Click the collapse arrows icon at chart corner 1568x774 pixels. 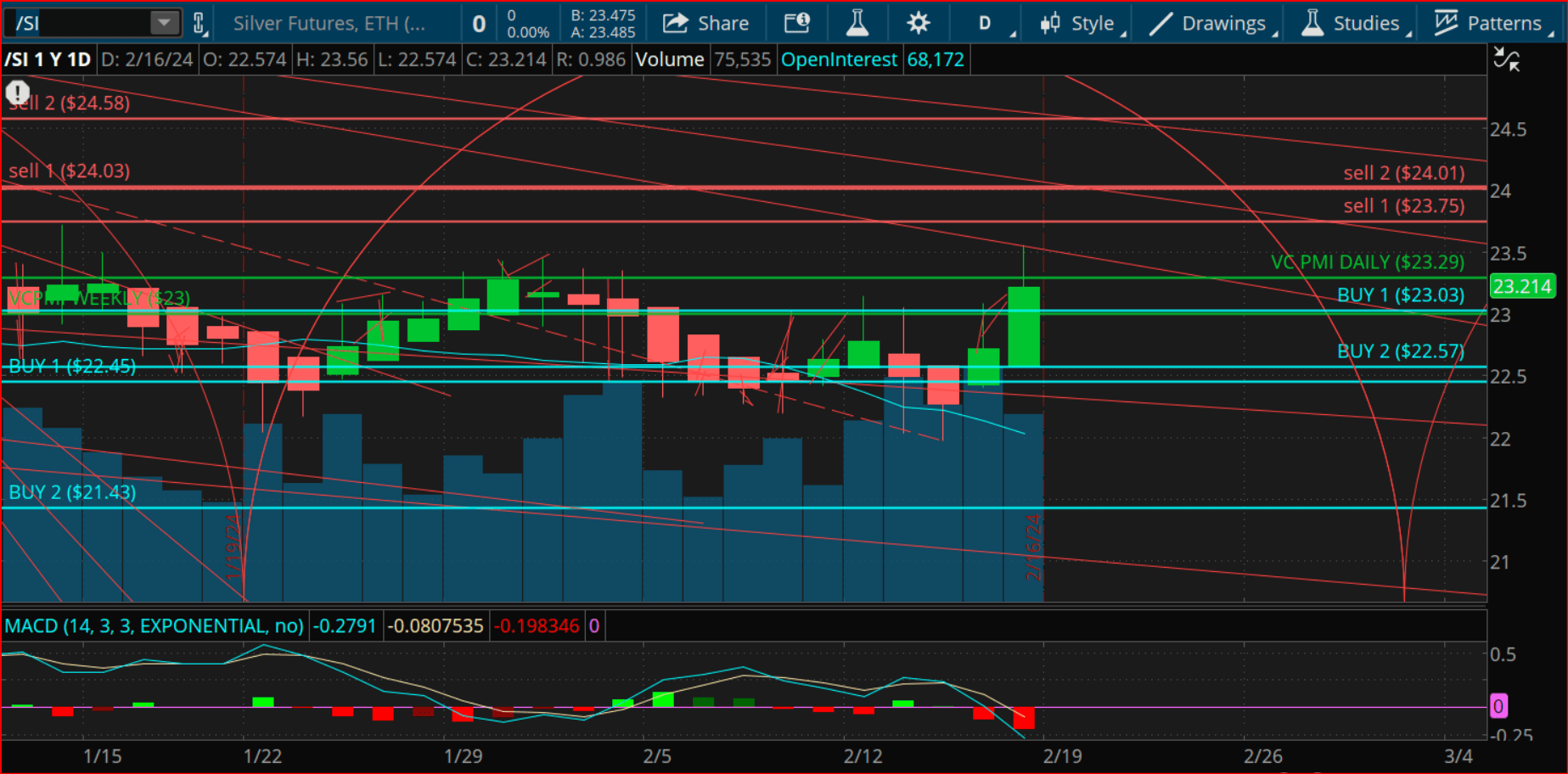(x=1507, y=59)
